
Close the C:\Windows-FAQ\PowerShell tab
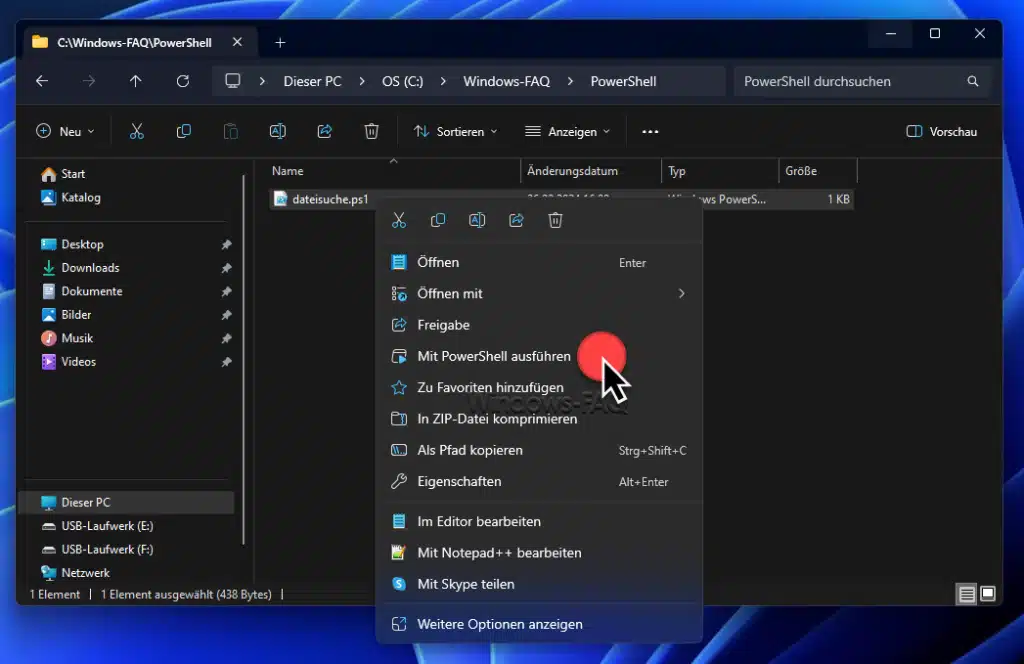click(x=237, y=42)
